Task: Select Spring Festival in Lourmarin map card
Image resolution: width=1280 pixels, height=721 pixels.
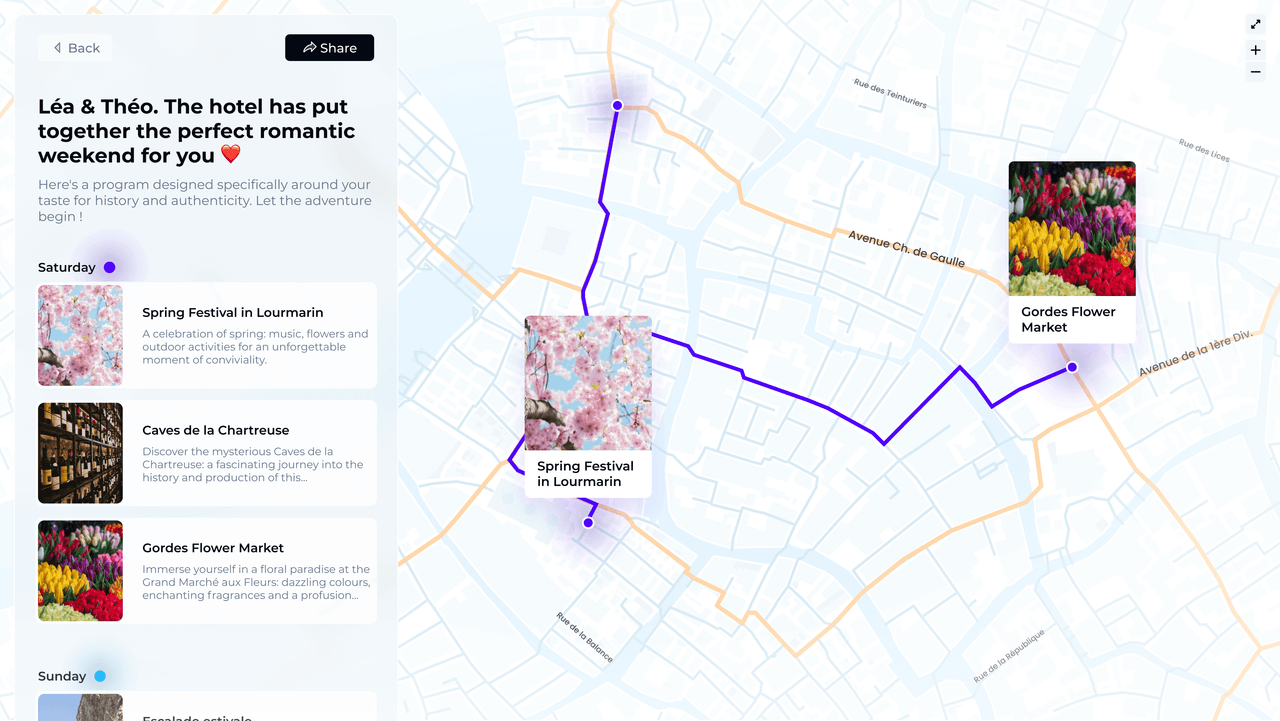Action: (x=588, y=406)
